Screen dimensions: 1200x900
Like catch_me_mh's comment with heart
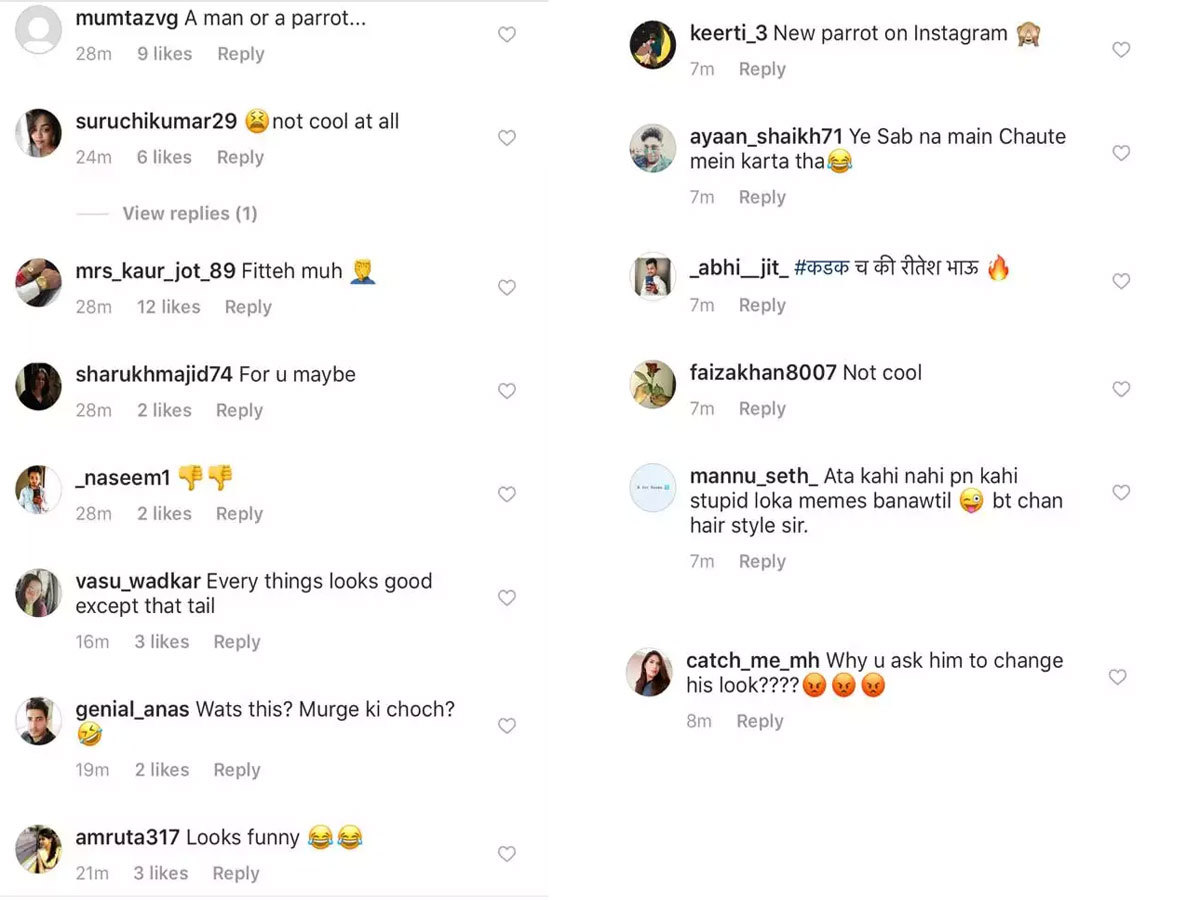(1117, 677)
